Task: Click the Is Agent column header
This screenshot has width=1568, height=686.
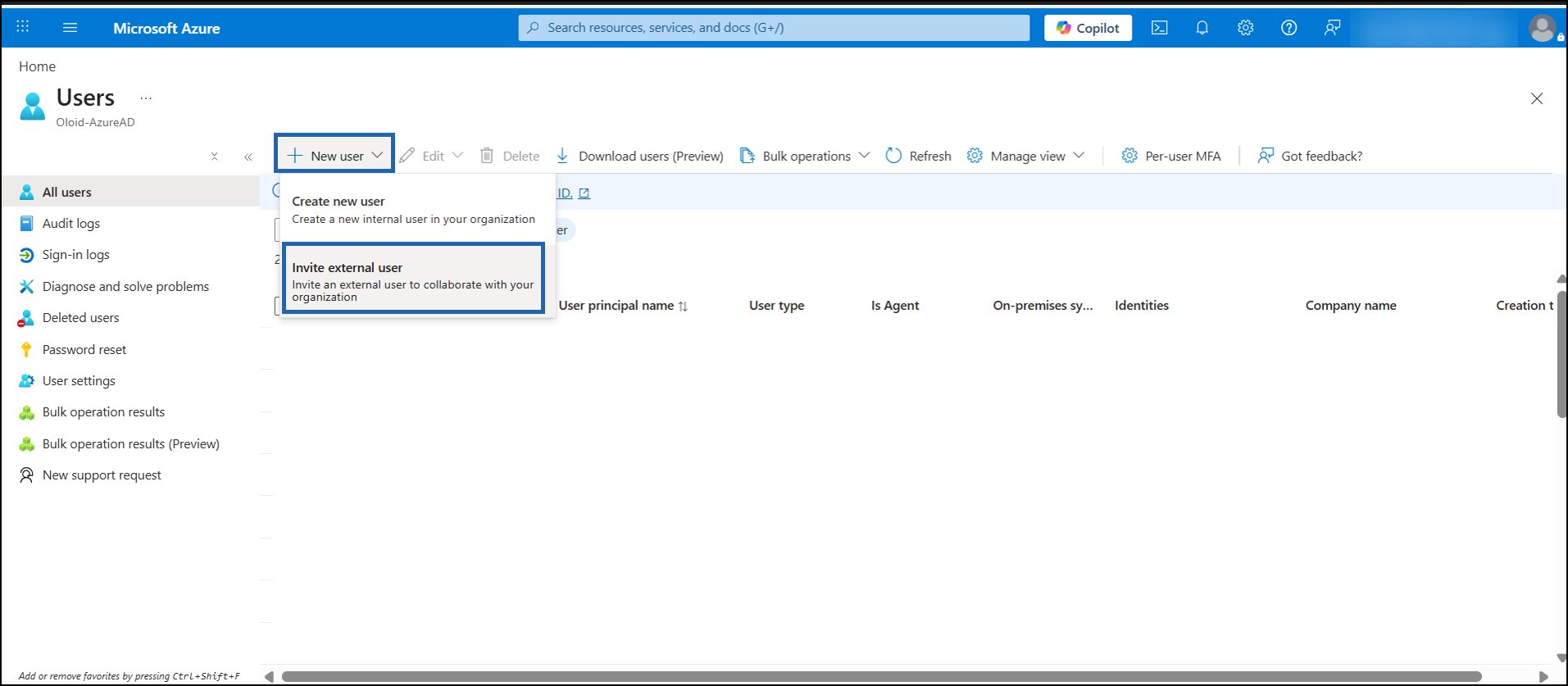Action: click(x=895, y=306)
